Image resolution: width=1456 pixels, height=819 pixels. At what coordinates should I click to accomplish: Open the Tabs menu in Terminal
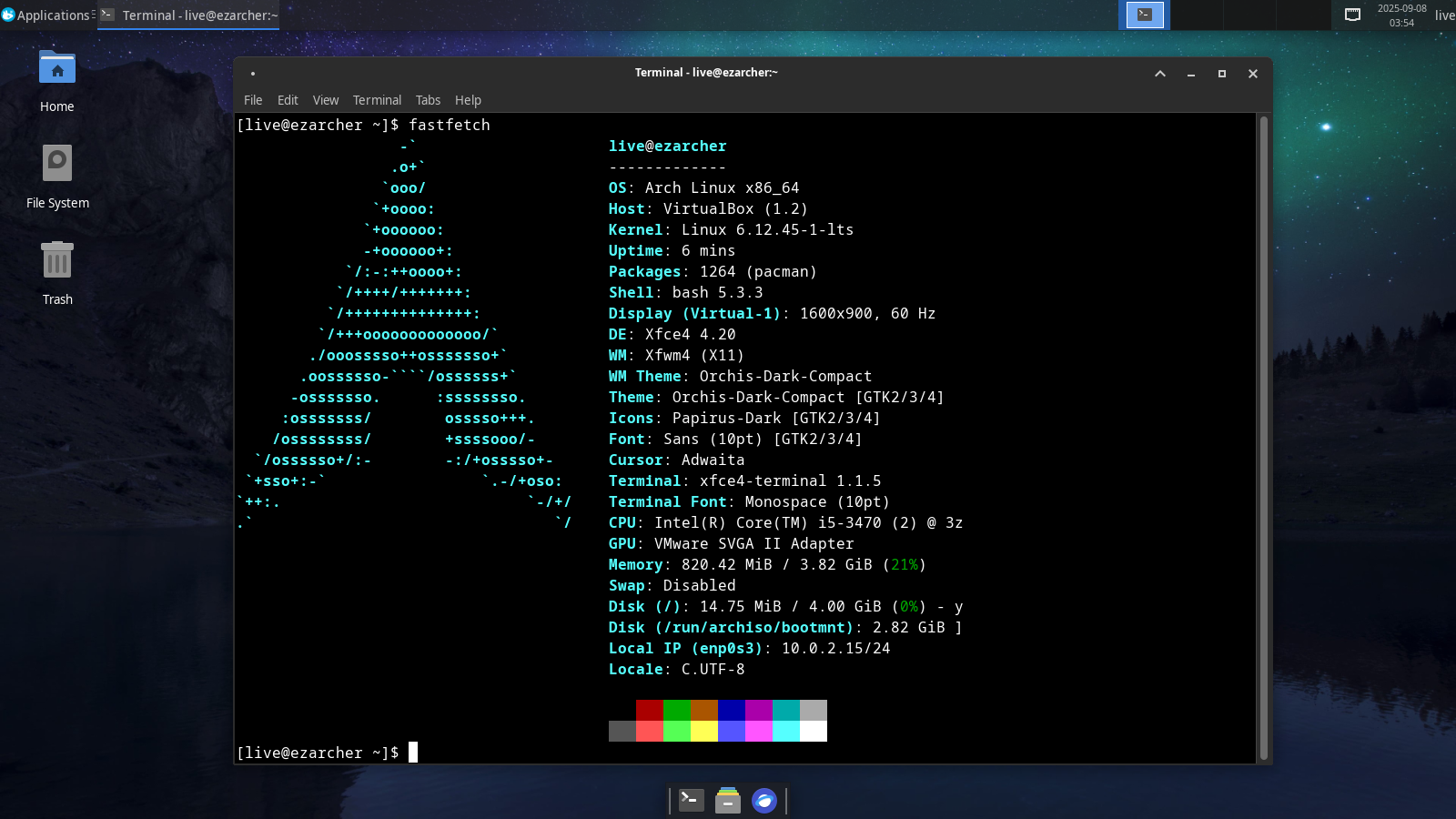[428, 100]
